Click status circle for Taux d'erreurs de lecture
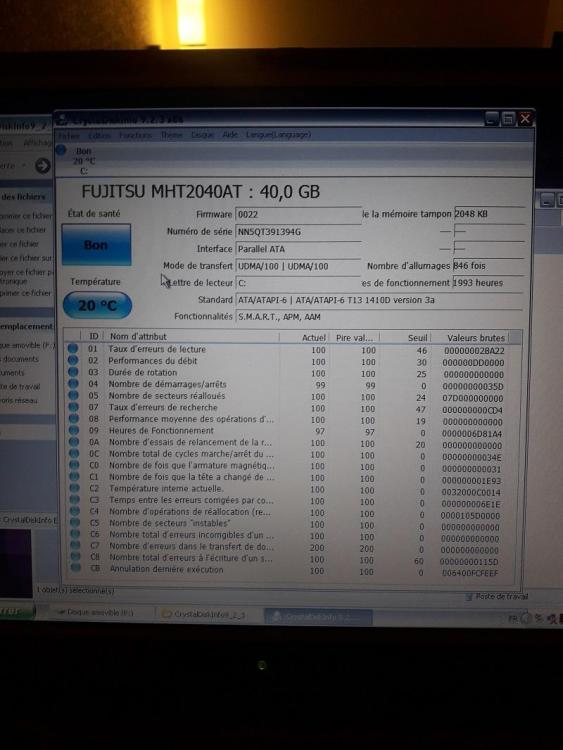The width and height of the screenshot is (563, 750). [73, 349]
